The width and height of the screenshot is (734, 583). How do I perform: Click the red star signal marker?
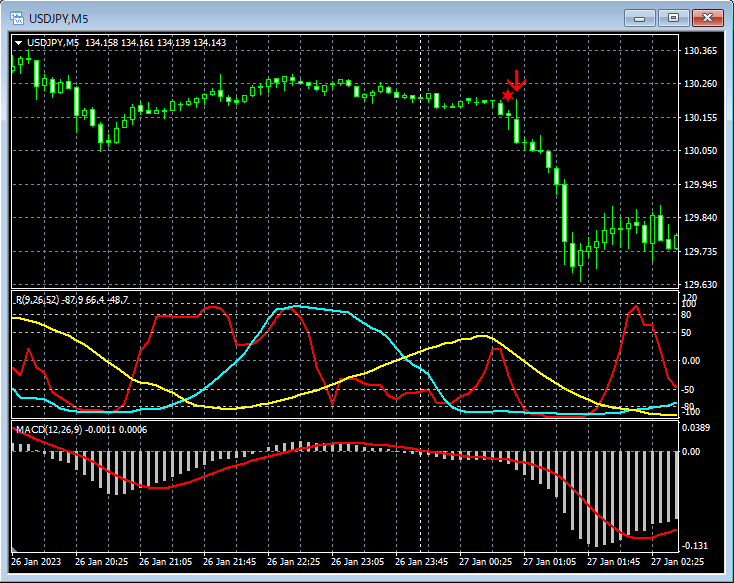(507, 96)
